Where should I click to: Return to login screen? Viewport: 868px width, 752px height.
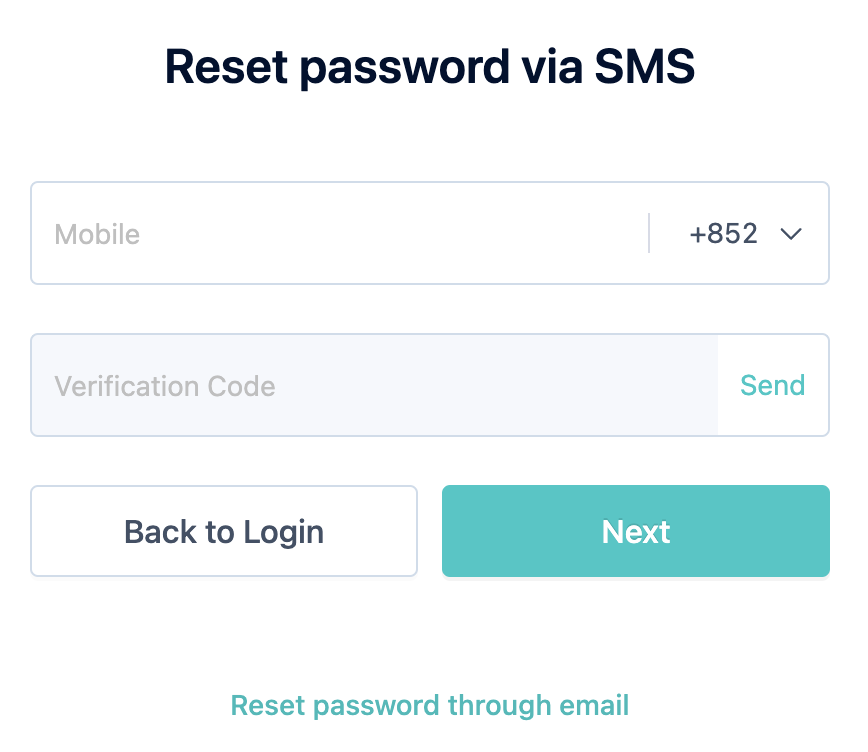coord(224,531)
